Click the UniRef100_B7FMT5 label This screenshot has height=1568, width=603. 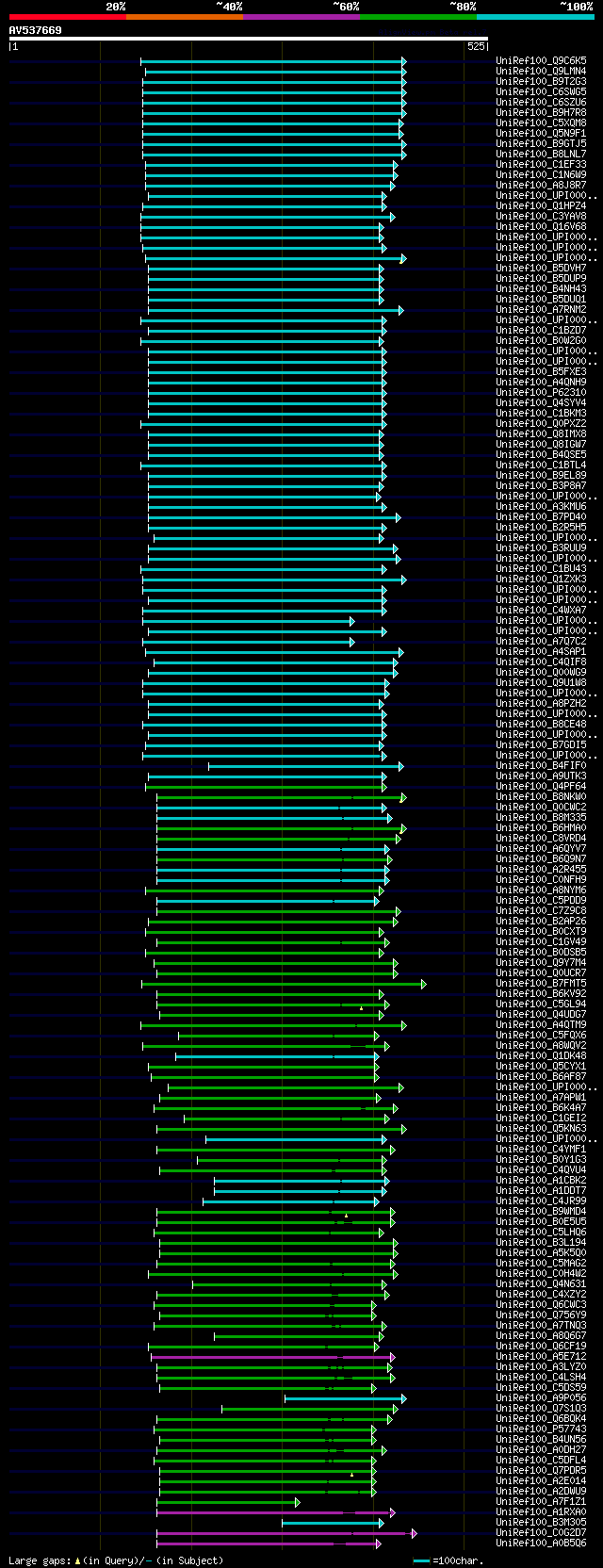click(541, 984)
